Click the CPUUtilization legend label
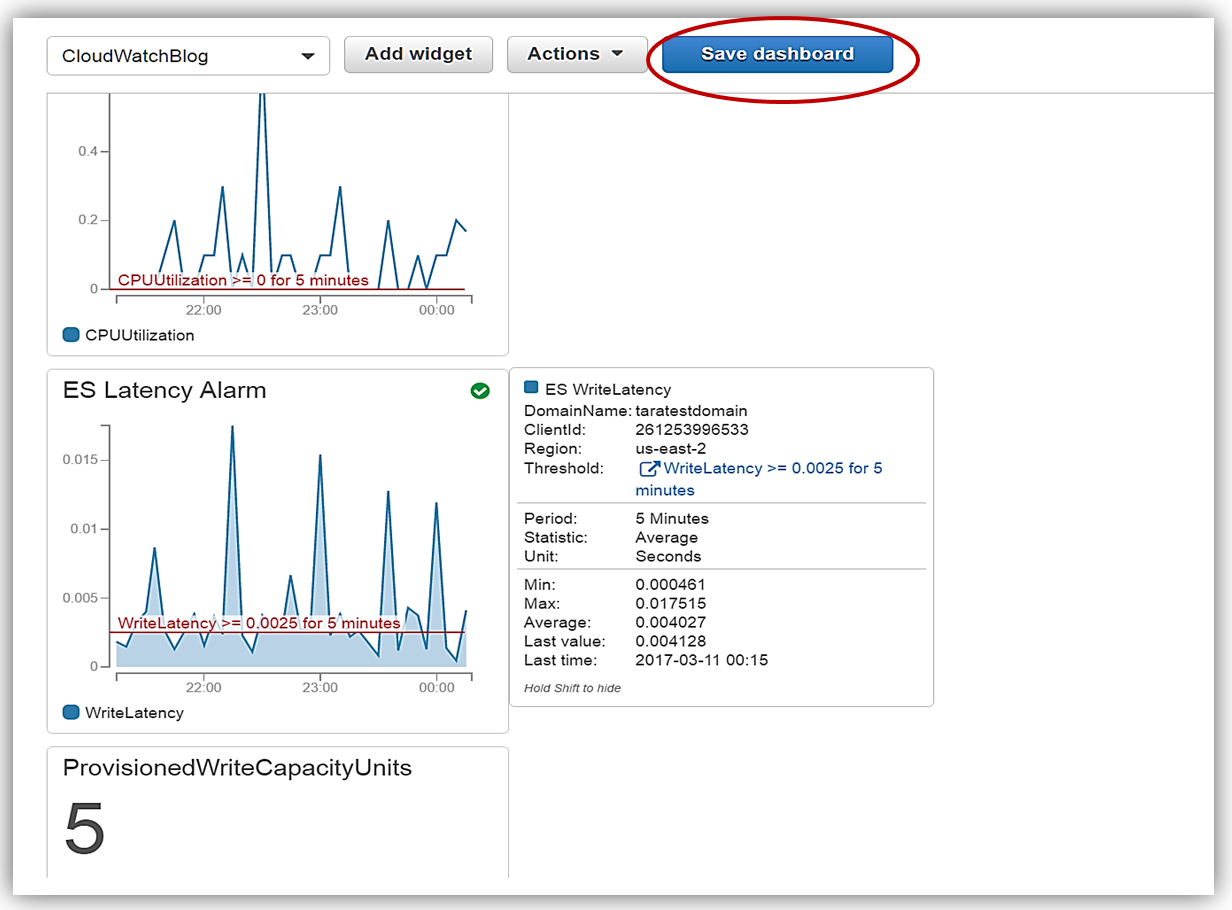Image resolution: width=1232 pixels, height=910 pixels. point(140,335)
